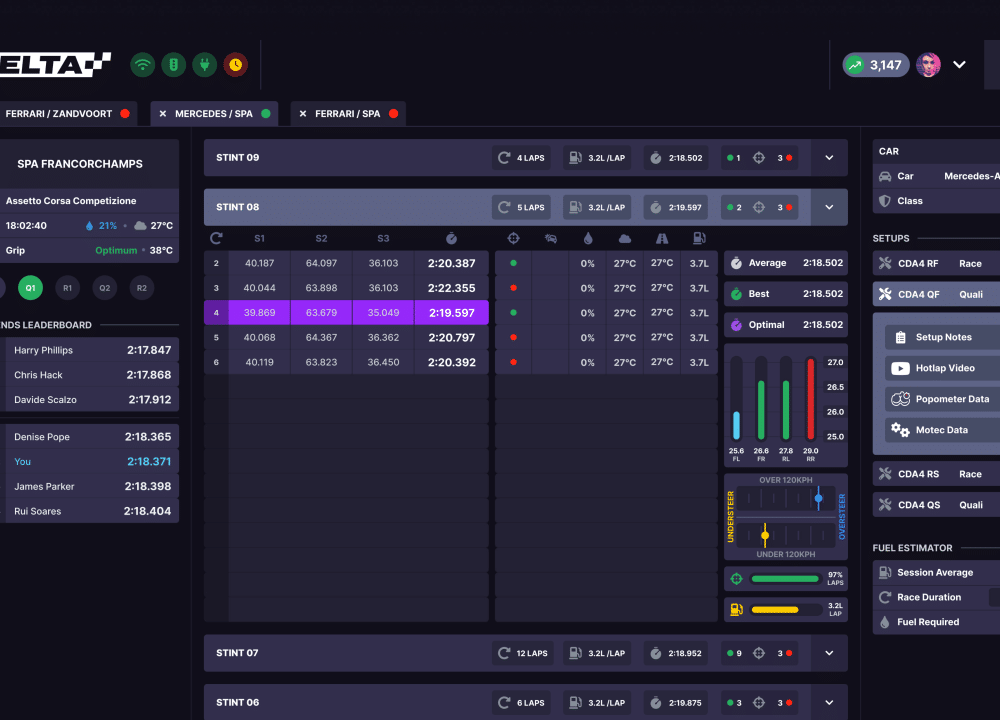
Task: Collapse the Stint 08 panel
Action: pyautogui.click(x=828, y=207)
